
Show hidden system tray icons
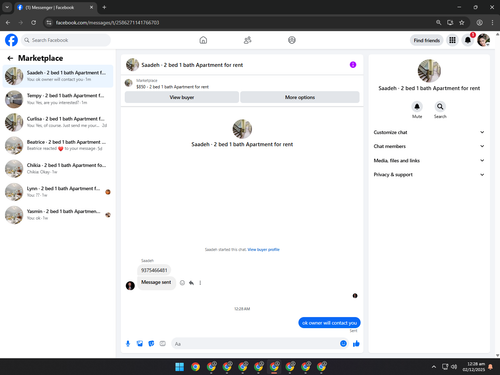pos(434,367)
